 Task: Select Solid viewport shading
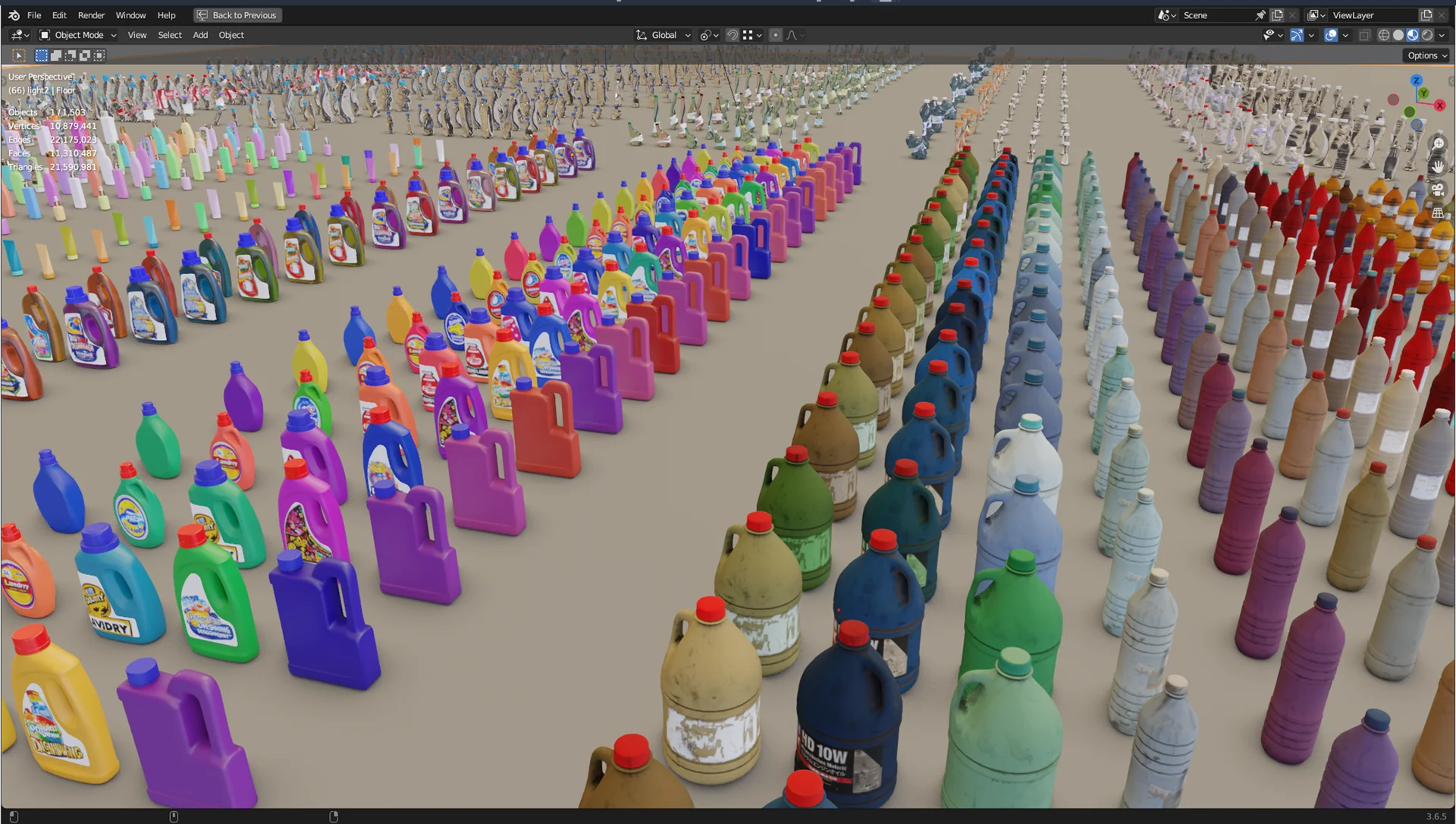click(1399, 35)
